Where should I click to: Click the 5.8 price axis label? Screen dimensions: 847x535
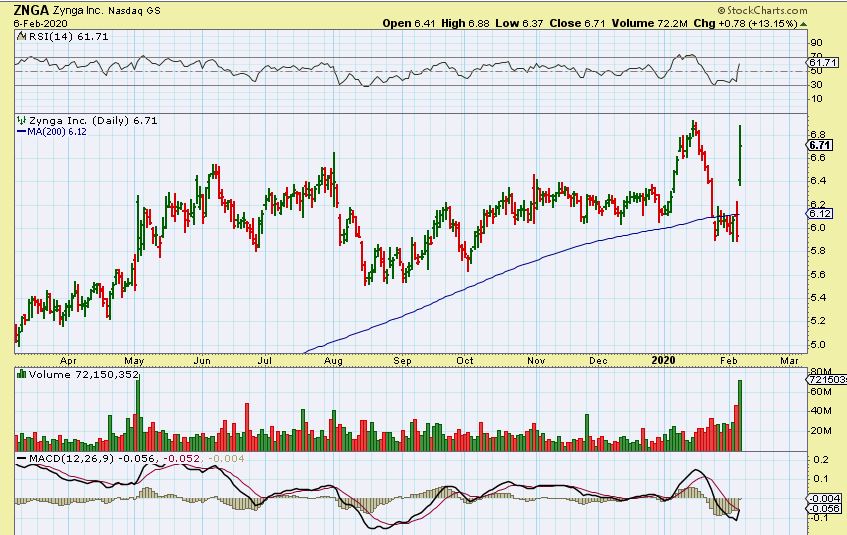817,251
